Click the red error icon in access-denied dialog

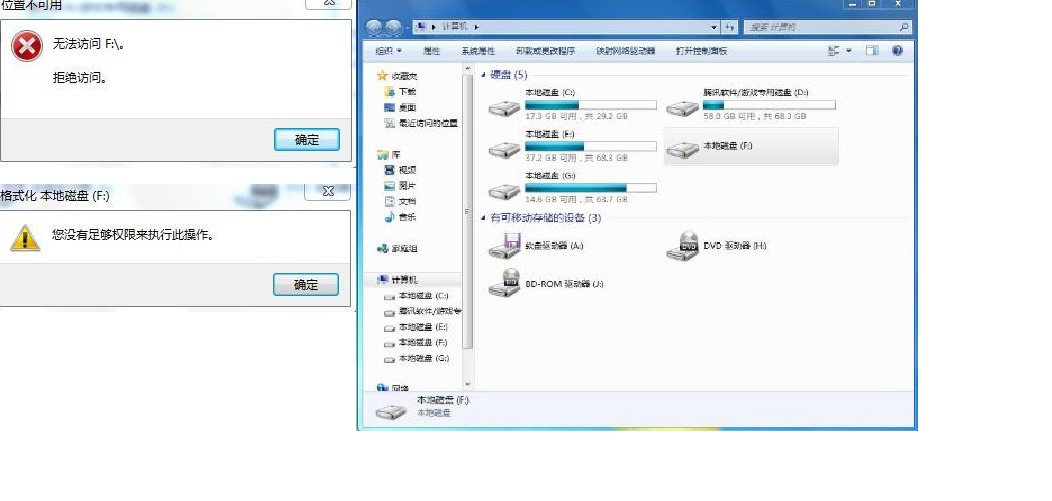coord(27,47)
